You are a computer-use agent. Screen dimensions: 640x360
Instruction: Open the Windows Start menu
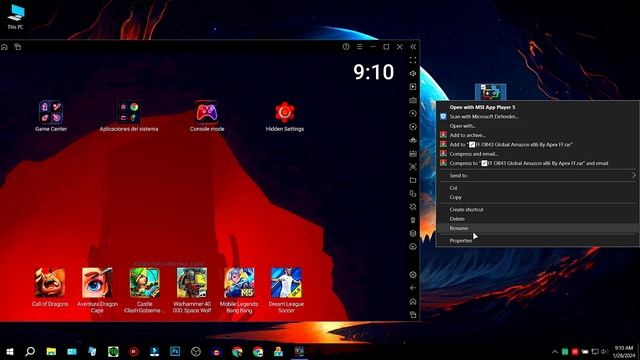coord(10,351)
